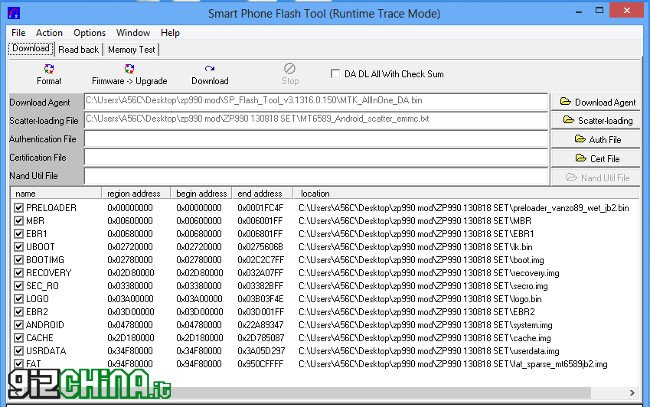Close the Smart Phone Flash Tool window
650x407 pixels.
(626, 10)
